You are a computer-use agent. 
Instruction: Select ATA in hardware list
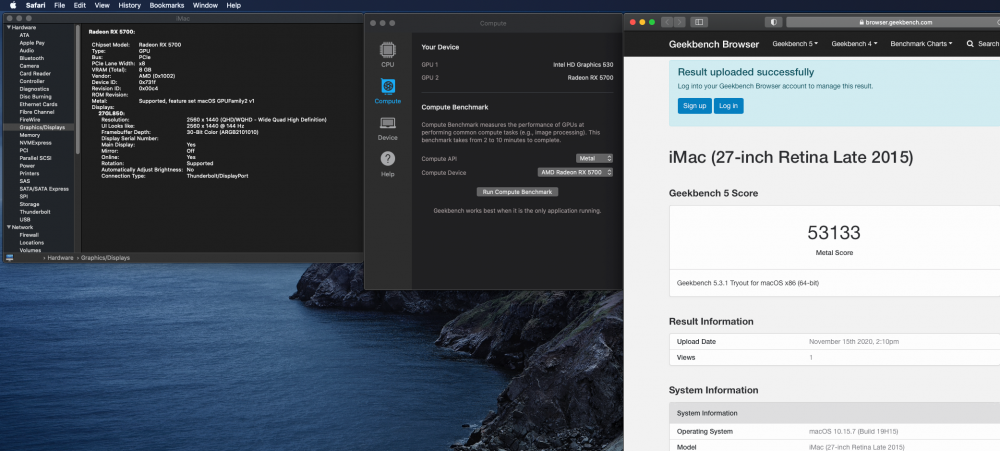[24, 35]
